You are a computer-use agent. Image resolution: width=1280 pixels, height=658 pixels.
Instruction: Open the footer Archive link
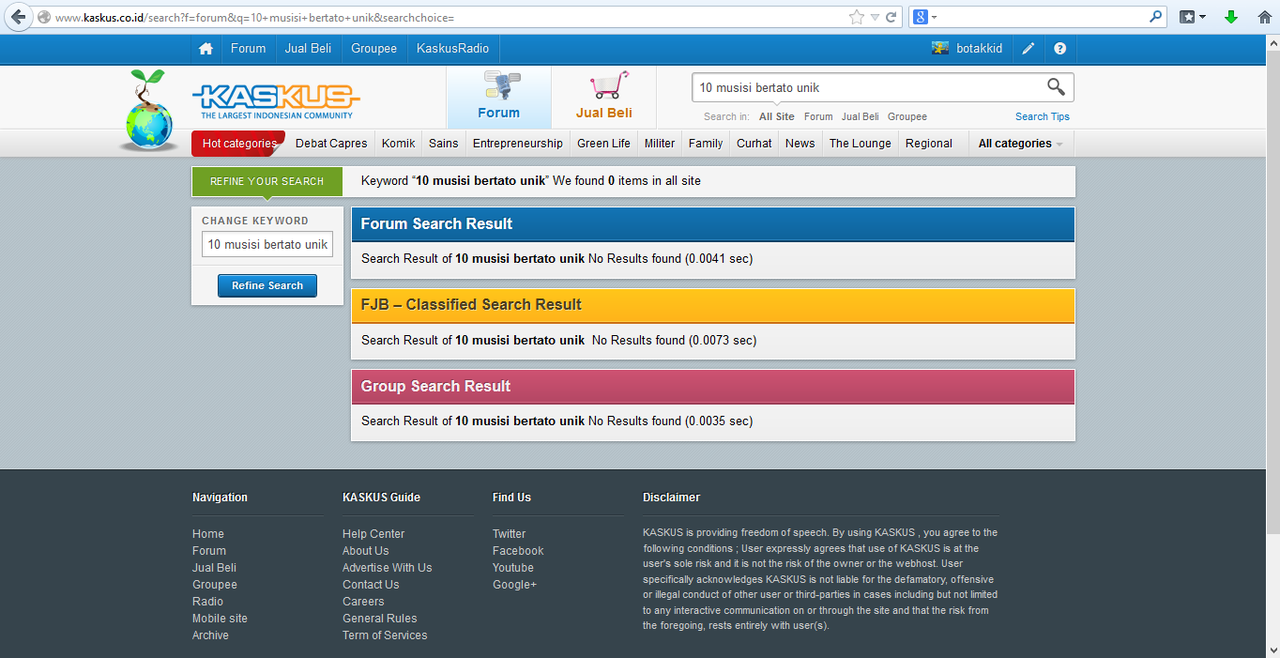pos(210,635)
